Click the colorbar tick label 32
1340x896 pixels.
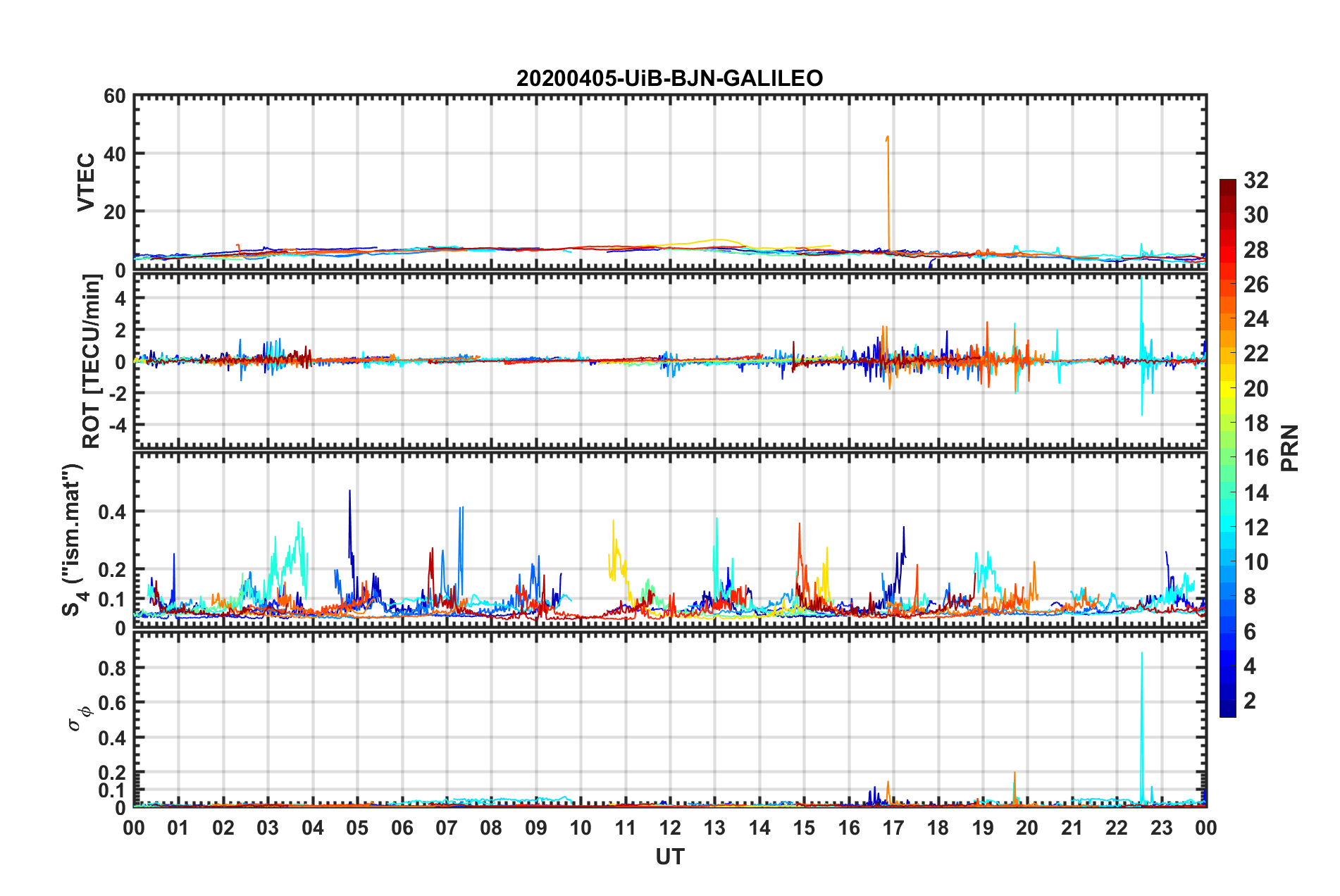1255,180
